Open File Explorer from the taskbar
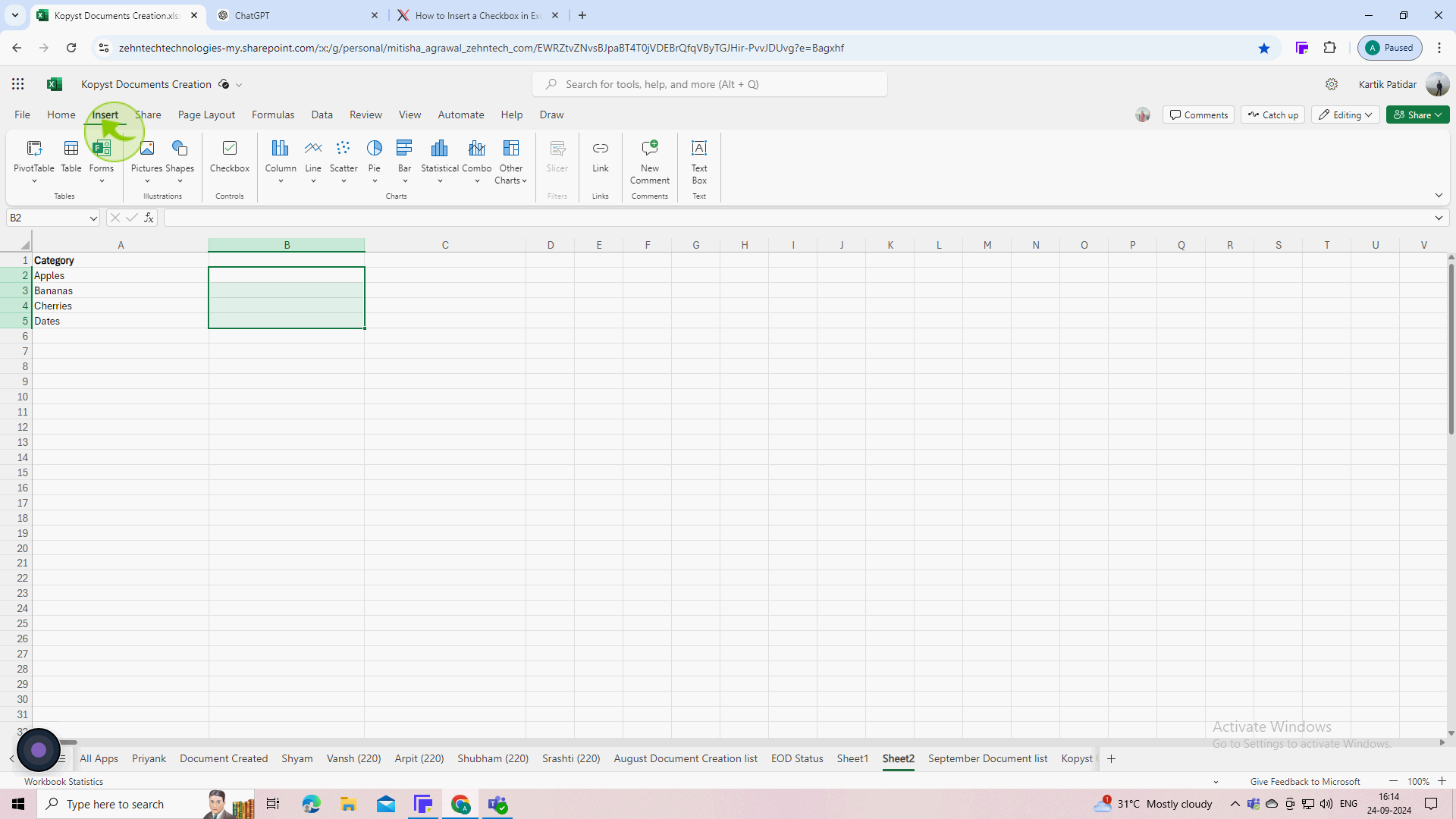Viewport: 1456px width, 819px height. (x=348, y=804)
